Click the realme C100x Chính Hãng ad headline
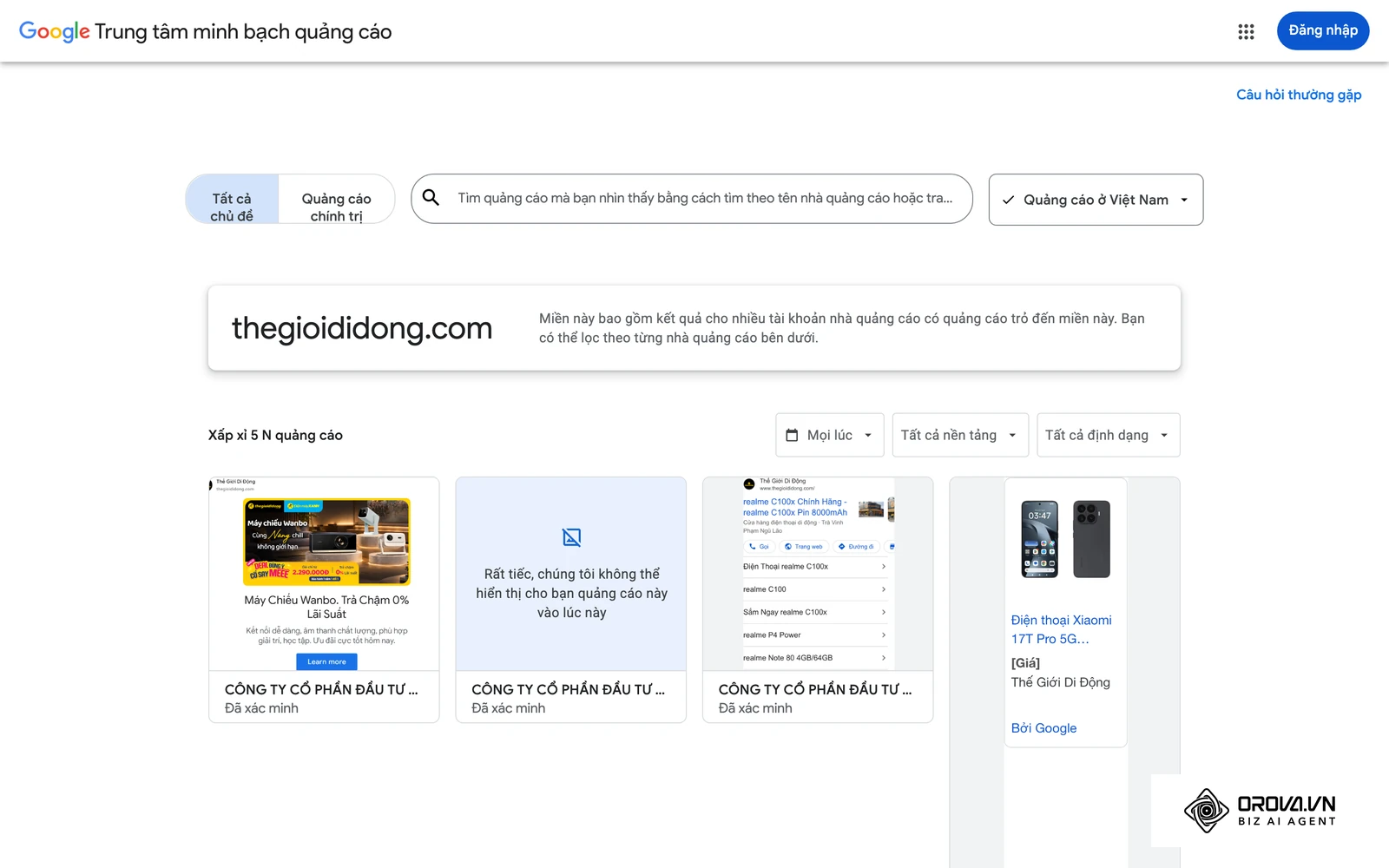Image resolution: width=1389 pixels, height=868 pixels. [794, 507]
